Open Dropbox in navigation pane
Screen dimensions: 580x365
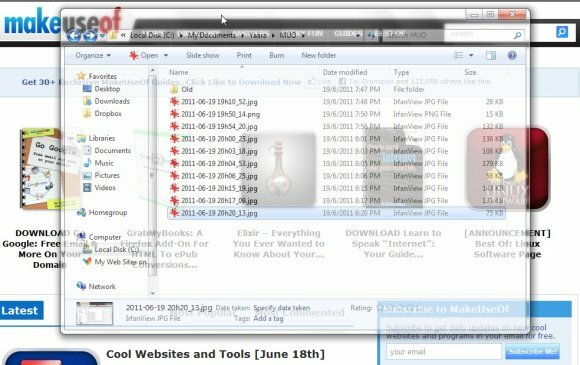pos(108,114)
